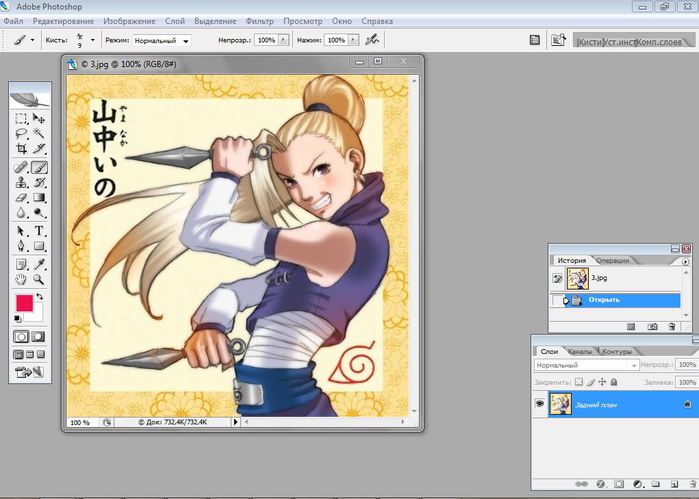Click the red foreground color swatch
Screen dimensions: 699x499
pyautogui.click(x=23, y=304)
